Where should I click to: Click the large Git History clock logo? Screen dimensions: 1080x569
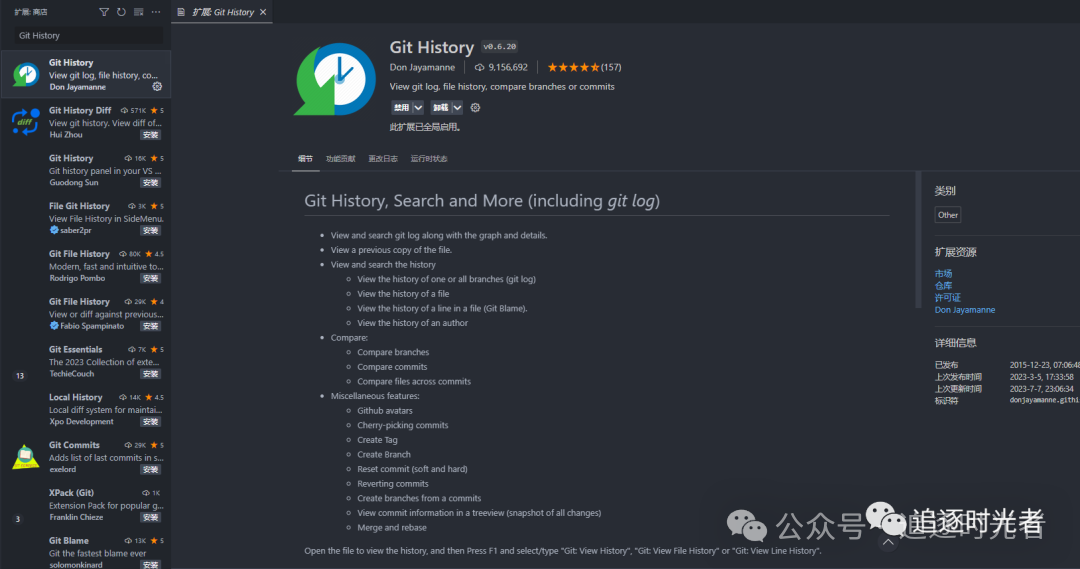click(335, 79)
